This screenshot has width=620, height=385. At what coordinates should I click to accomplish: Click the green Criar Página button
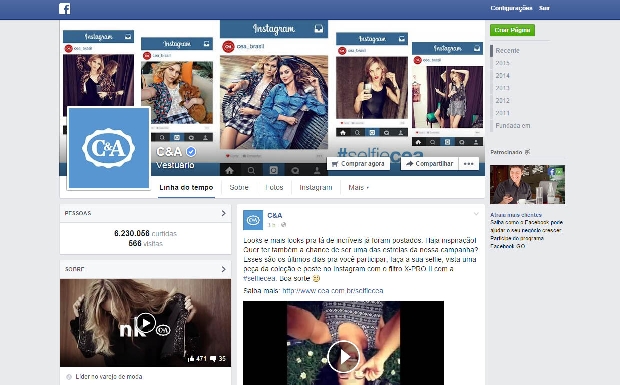(x=512, y=30)
